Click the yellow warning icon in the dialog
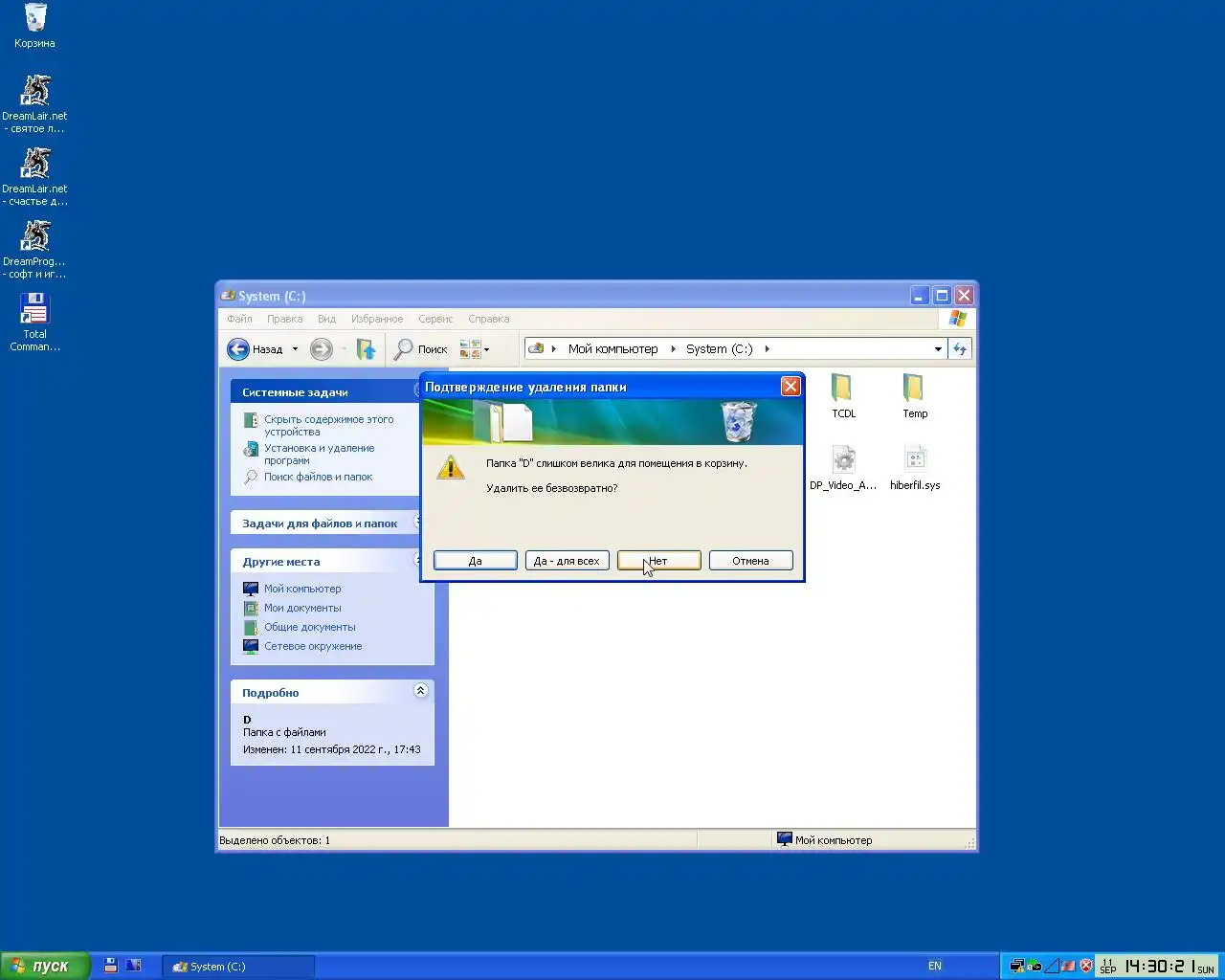 click(451, 468)
